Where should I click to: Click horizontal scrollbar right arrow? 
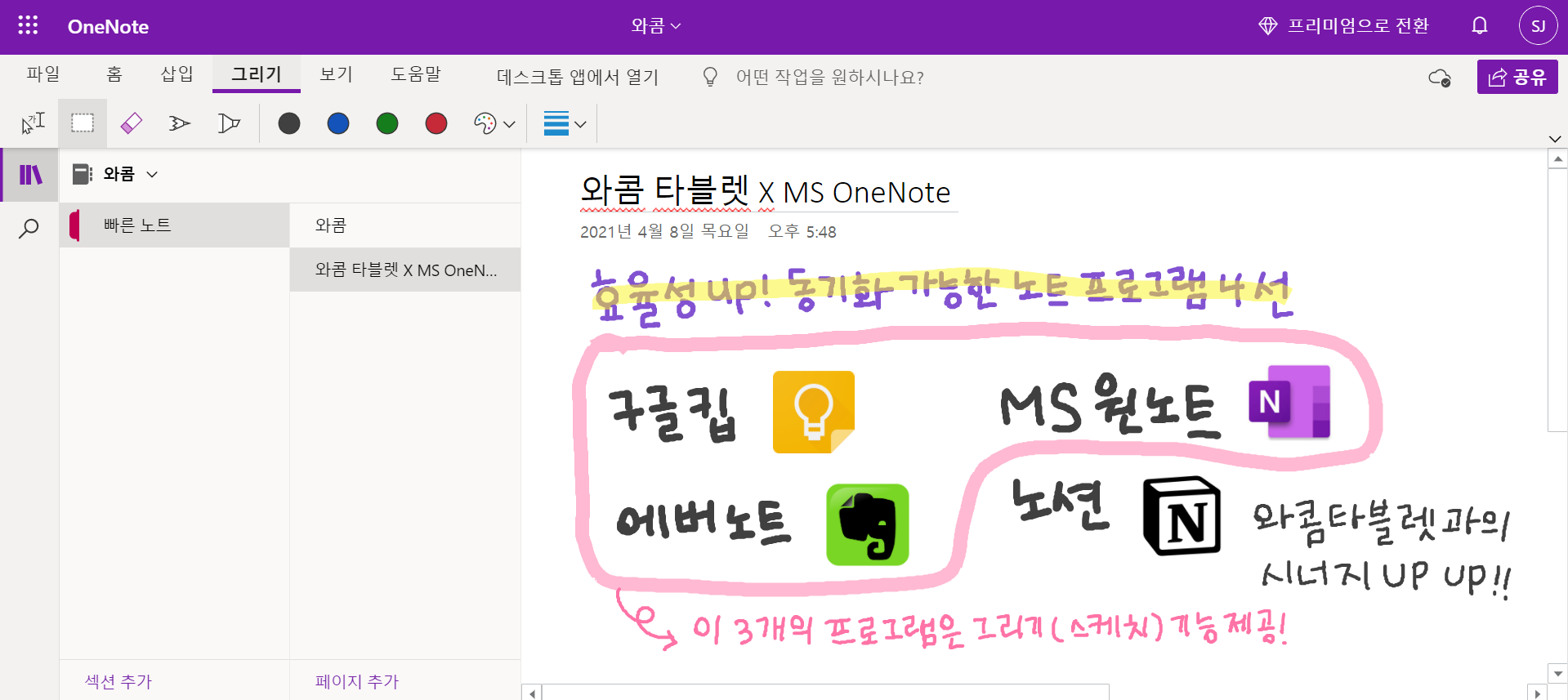point(1537,693)
